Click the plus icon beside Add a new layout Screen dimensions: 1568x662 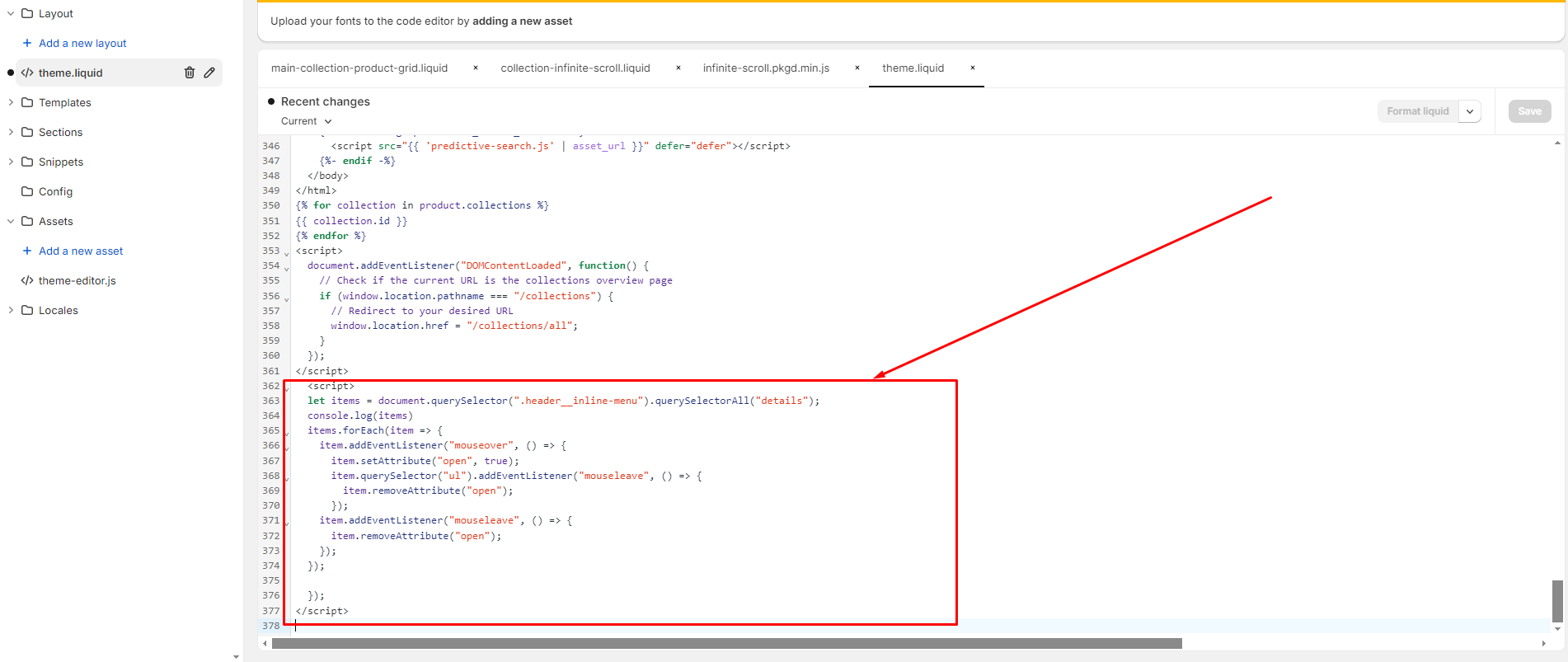click(27, 43)
